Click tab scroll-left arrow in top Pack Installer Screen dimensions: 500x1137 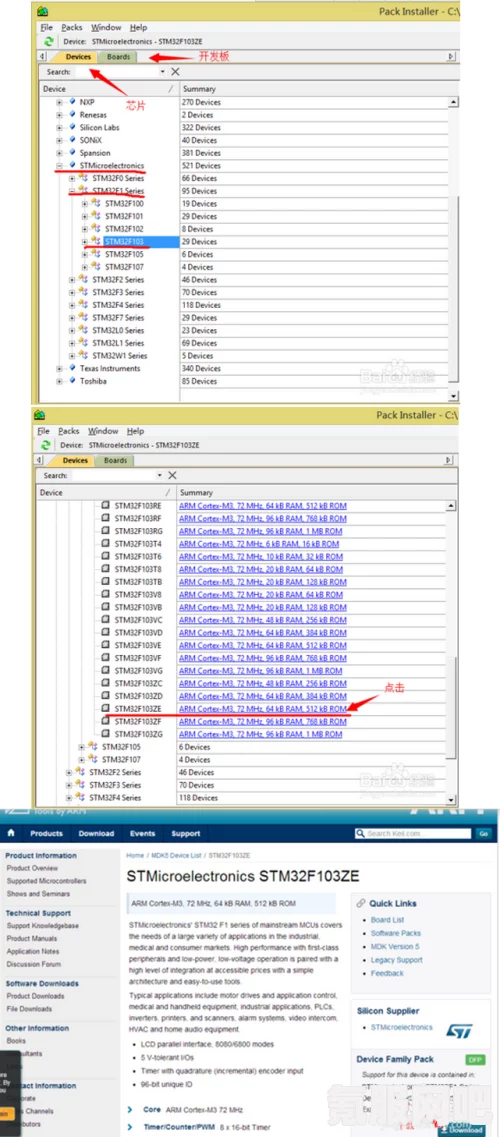point(42,57)
